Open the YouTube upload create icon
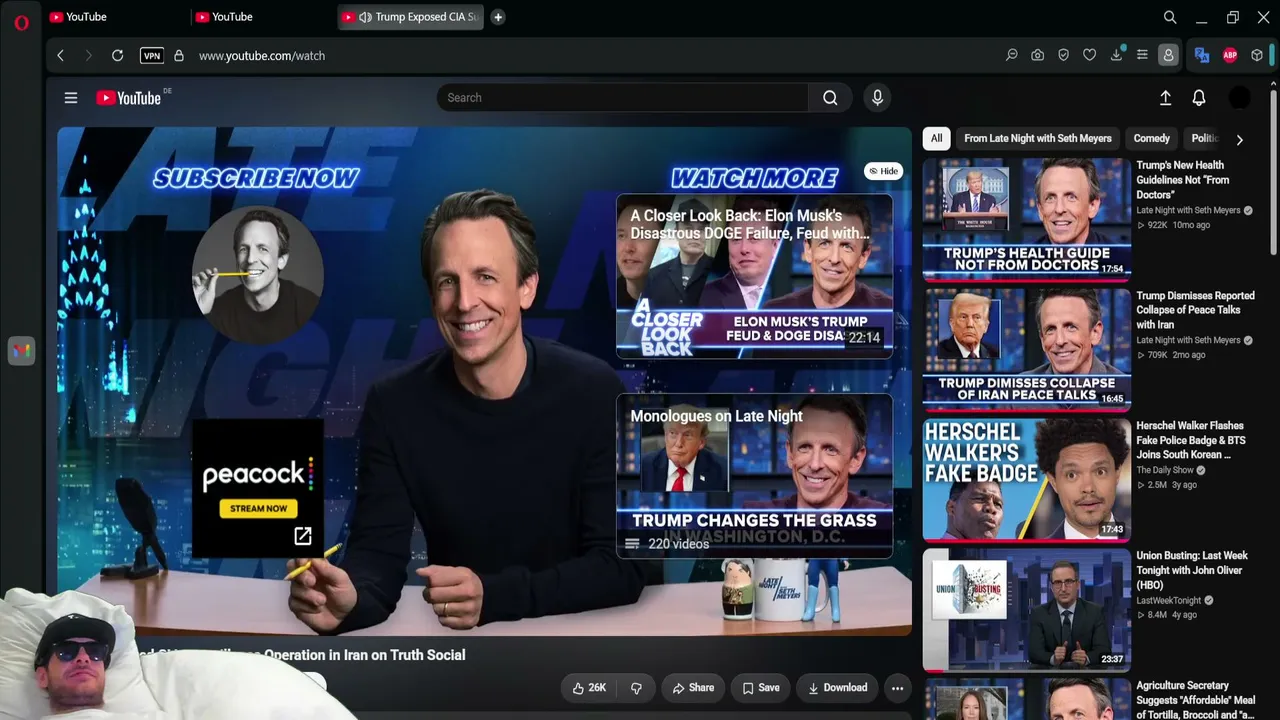Screen dimensions: 1280x720 coord(1165,98)
